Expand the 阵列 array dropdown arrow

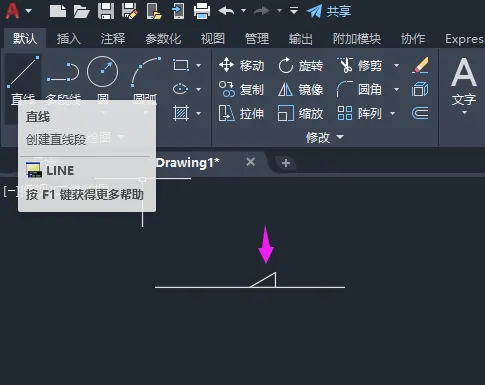(393, 113)
